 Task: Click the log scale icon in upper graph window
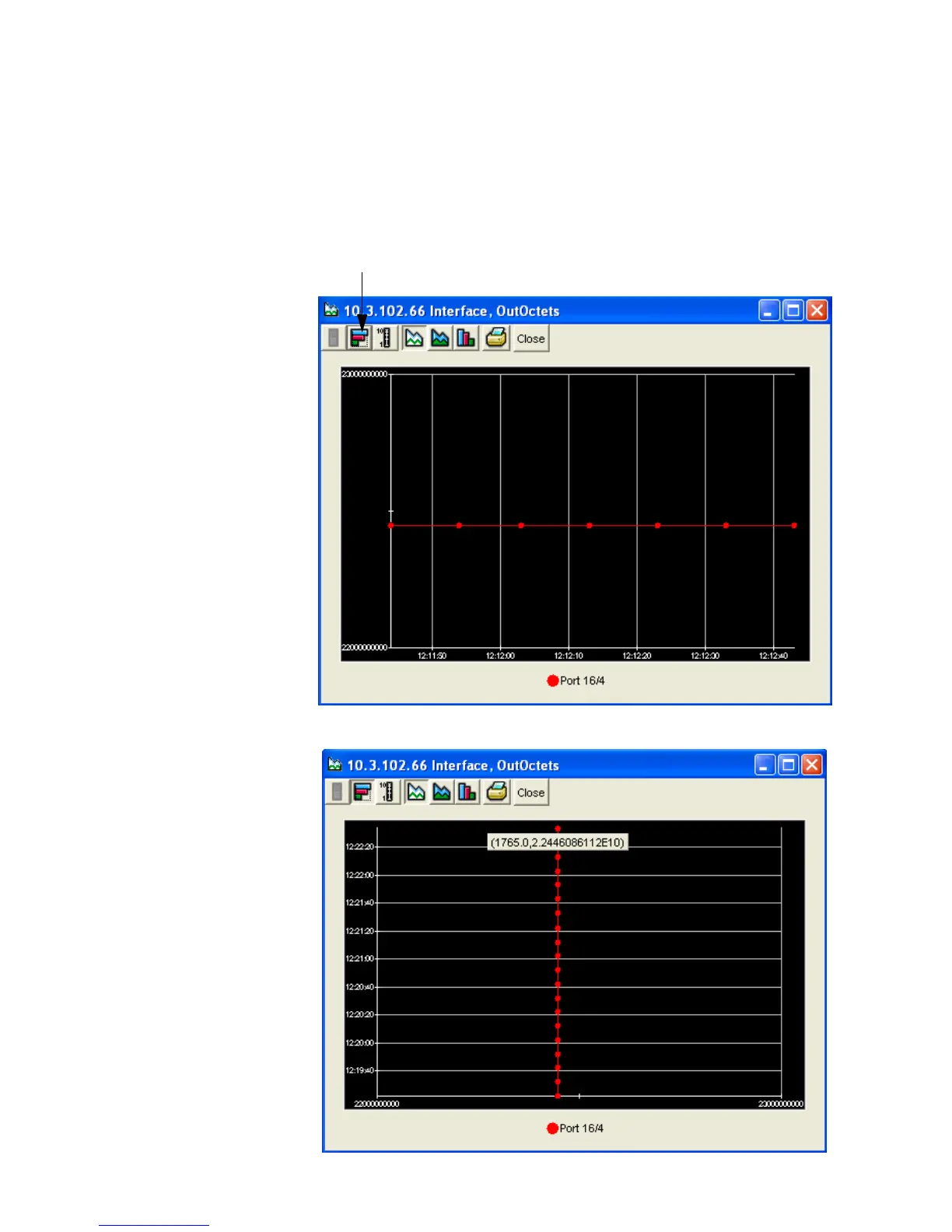[x=384, y=338]
